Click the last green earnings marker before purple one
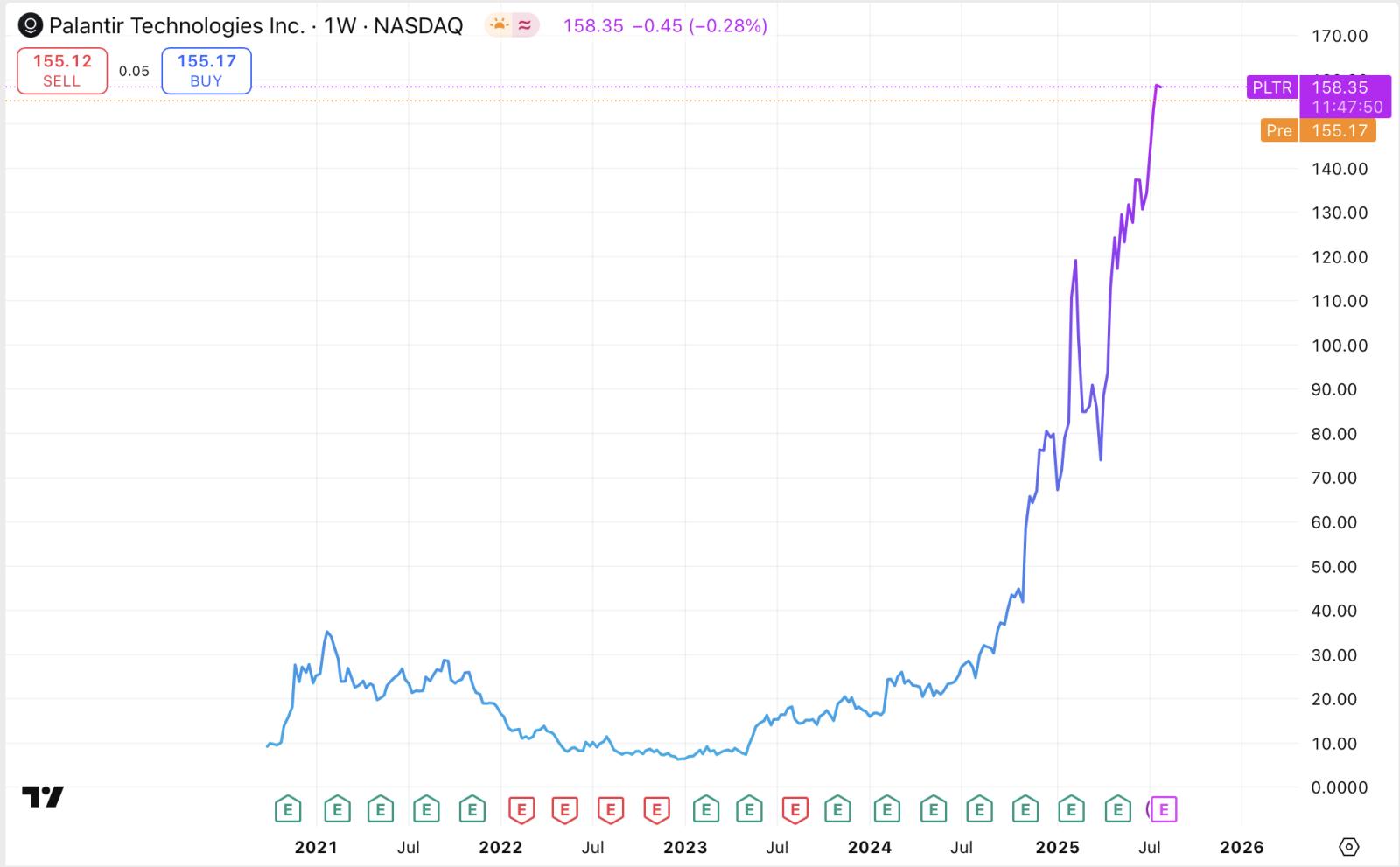 pyautogui.click(x=1117, y=810)
